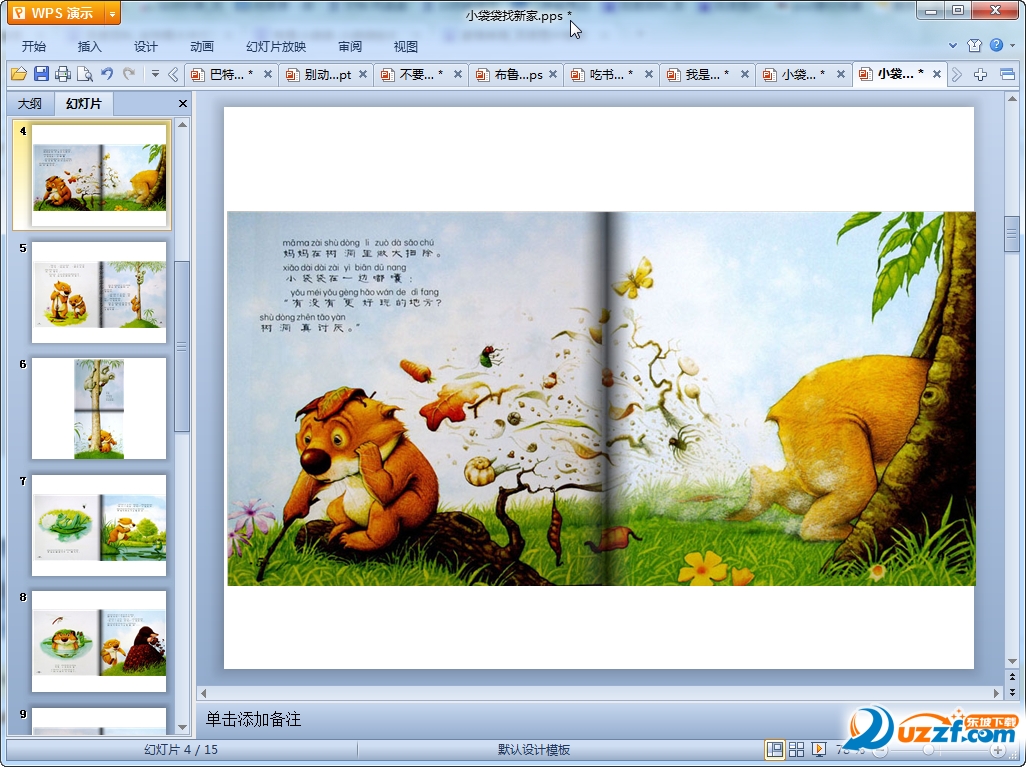Click thumbnail pane scroll up arrow

pos(183,124)
